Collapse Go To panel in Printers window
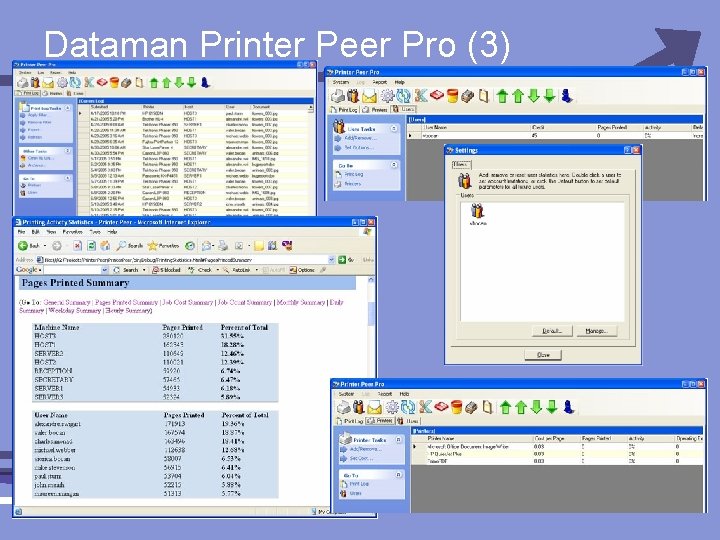 pos(398,475)
